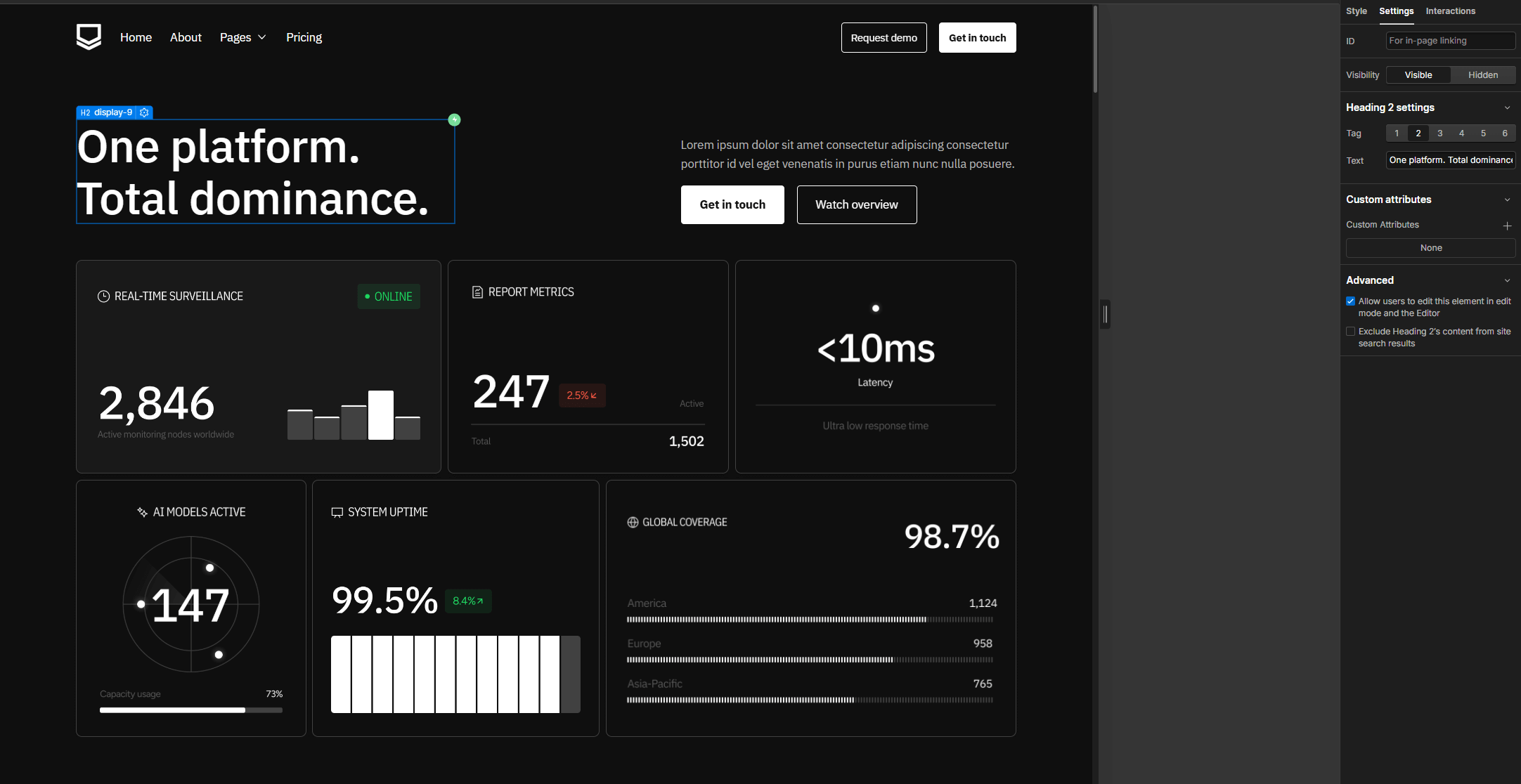1521x784 pixels.
Task: Click the H2 display-9 element label
Action: click(x=106, y=112)
